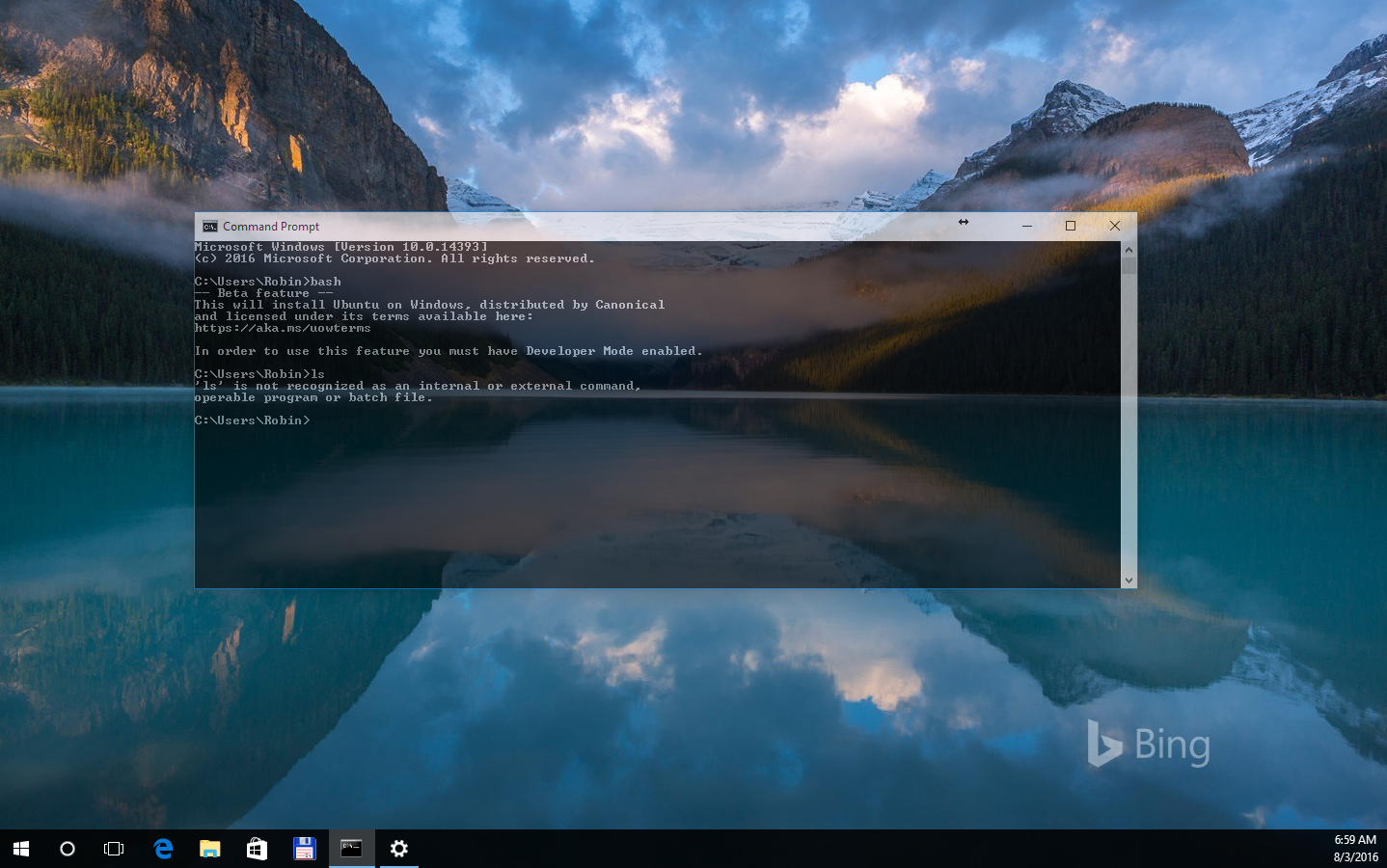Open the Windows Start menu
The height and width of the screenshot is (868, 1387).
tap(21, 849)
